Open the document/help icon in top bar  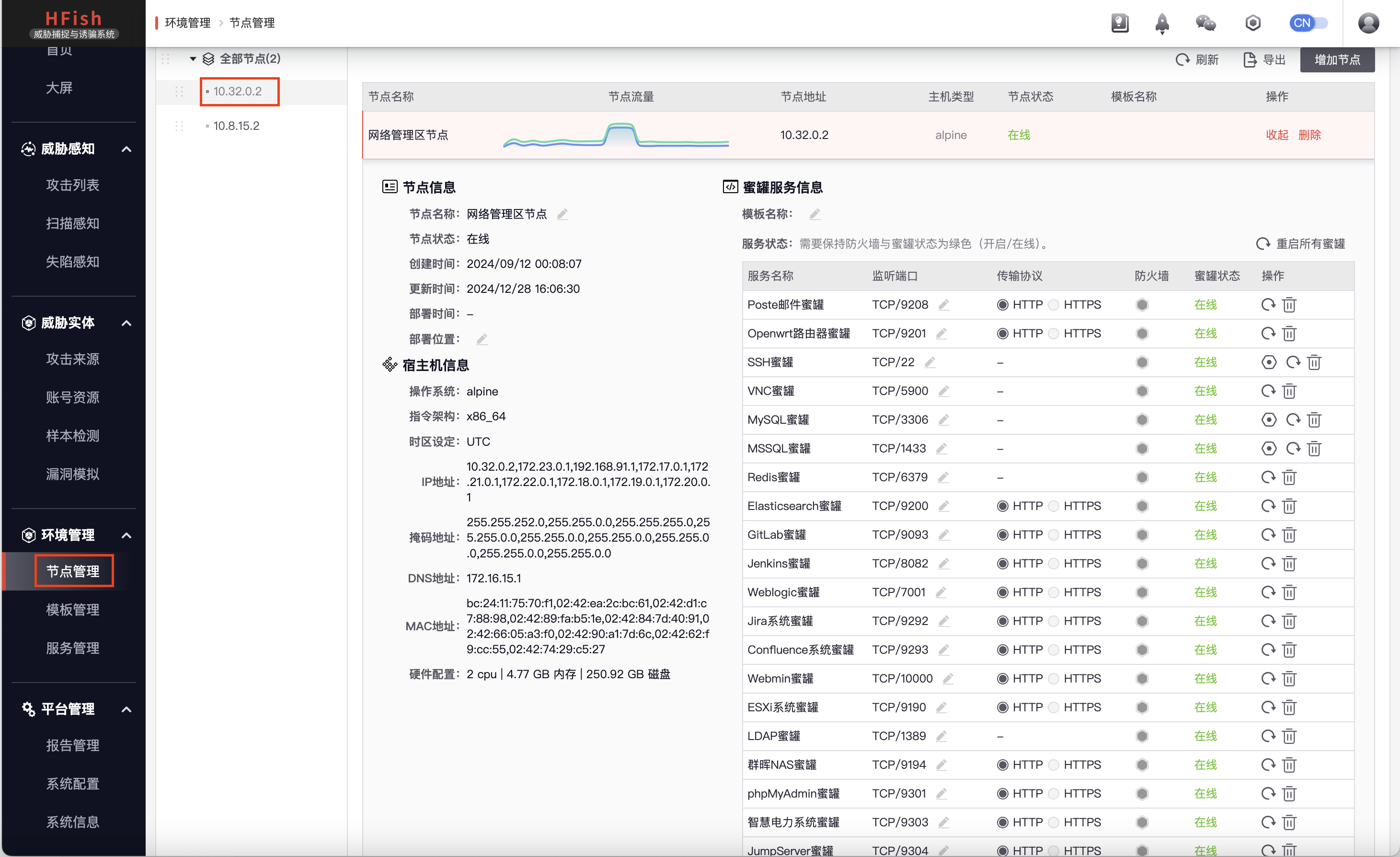pyautogui.click(x=1119, y=23)
